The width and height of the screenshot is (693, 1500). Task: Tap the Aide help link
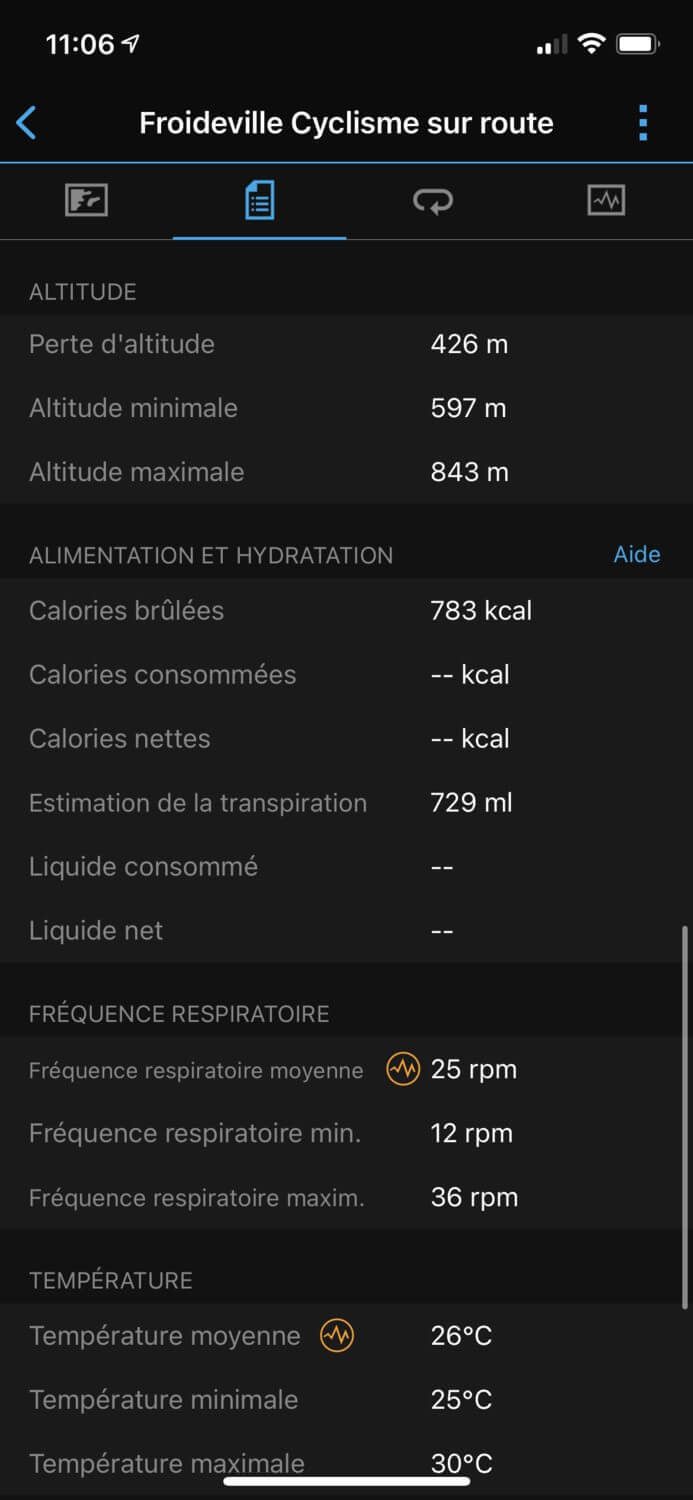click(x=637, y=555)
